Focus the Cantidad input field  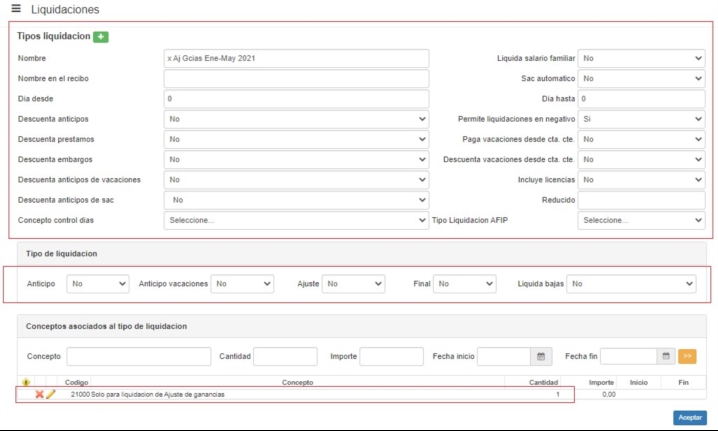pos(285,356)
